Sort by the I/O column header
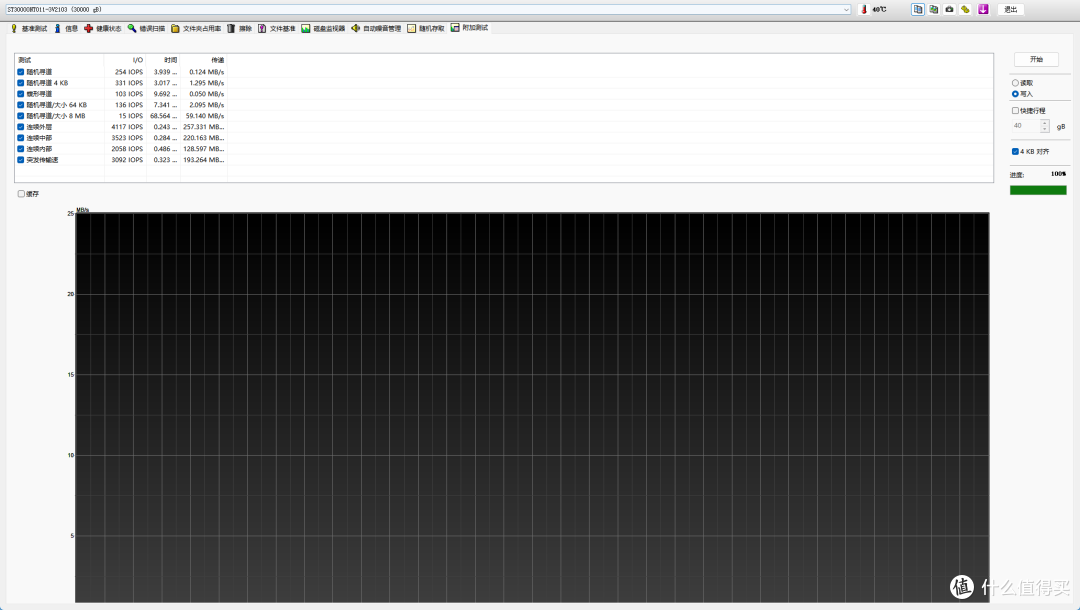Image resolution: width=1080 pixels, height=610 pixels. [x=125, y=60]
